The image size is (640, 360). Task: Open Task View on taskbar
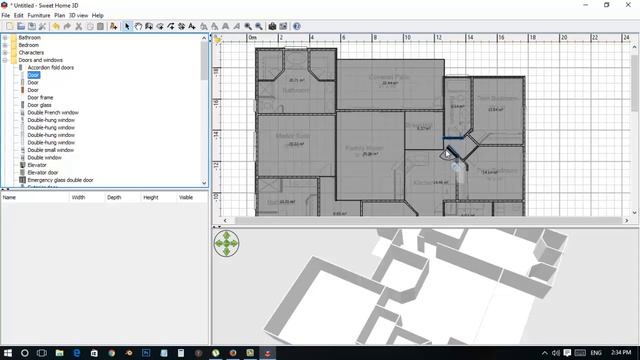click(x=42, y=353)
